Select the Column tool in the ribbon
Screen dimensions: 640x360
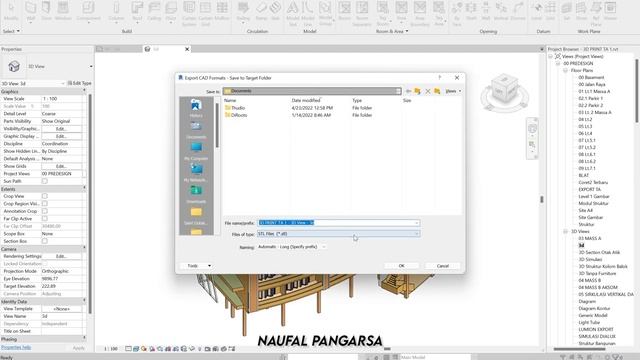[116, 11]
